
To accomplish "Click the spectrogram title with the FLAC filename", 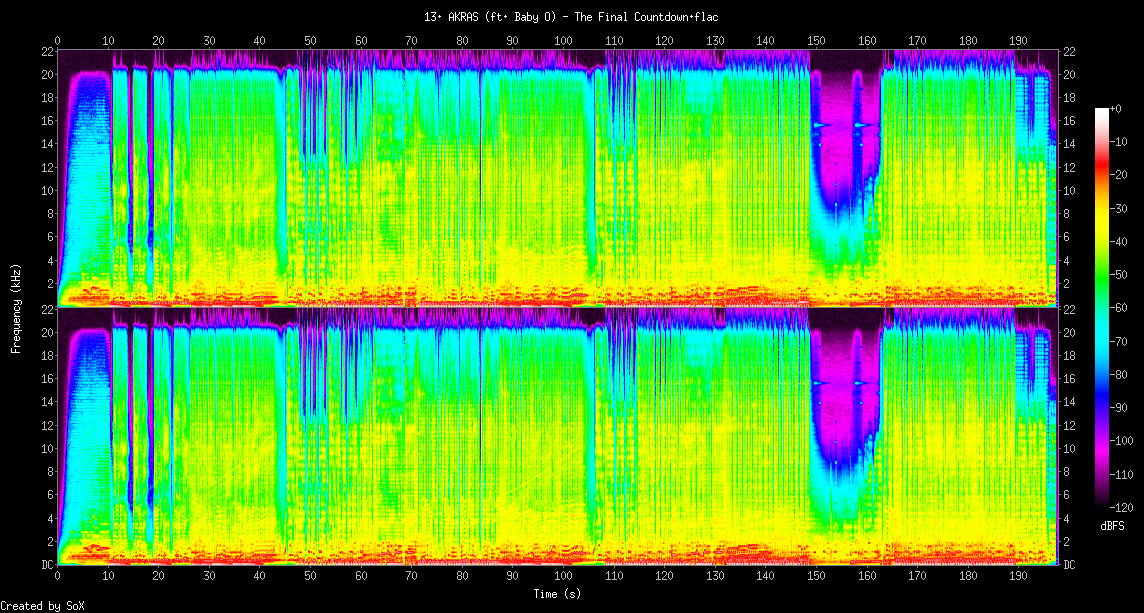I will (x=571, y=17).
